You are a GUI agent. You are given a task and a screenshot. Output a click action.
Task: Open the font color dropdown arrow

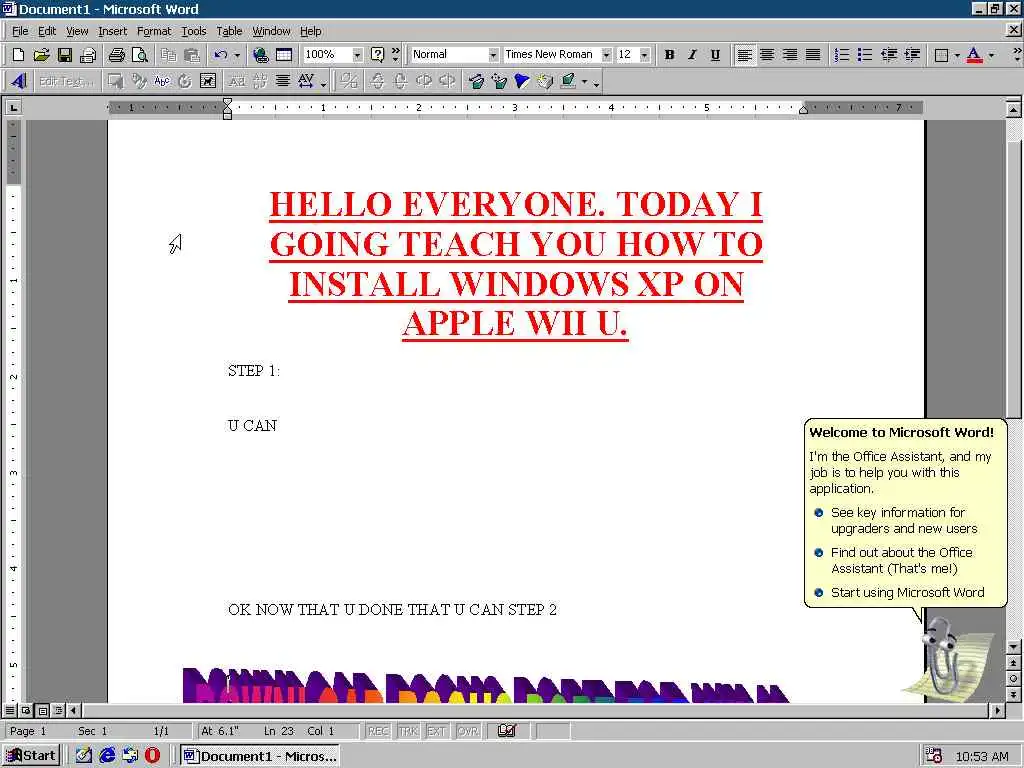tap(991, 55)
